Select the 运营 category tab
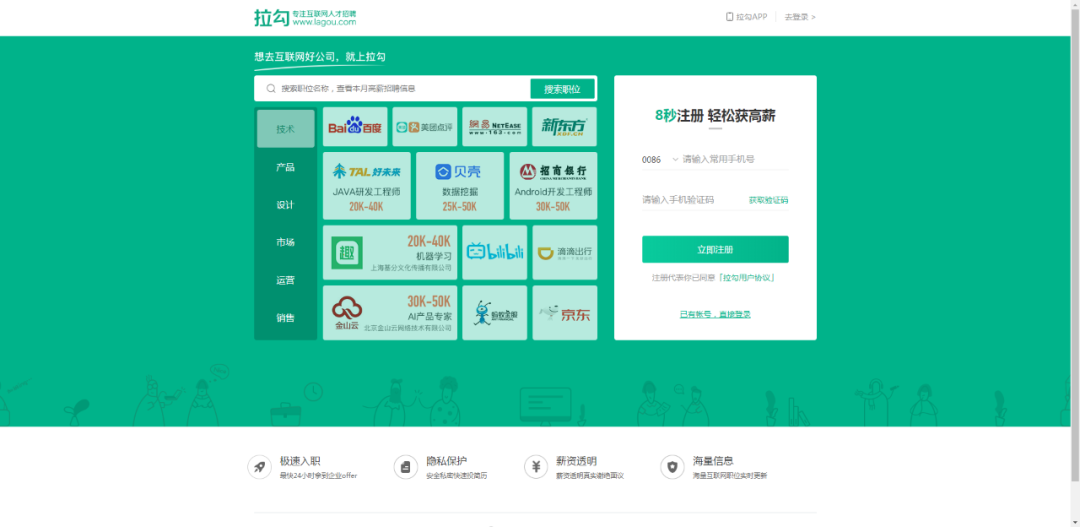This screenshot has height=527, width=1080. 286,280
